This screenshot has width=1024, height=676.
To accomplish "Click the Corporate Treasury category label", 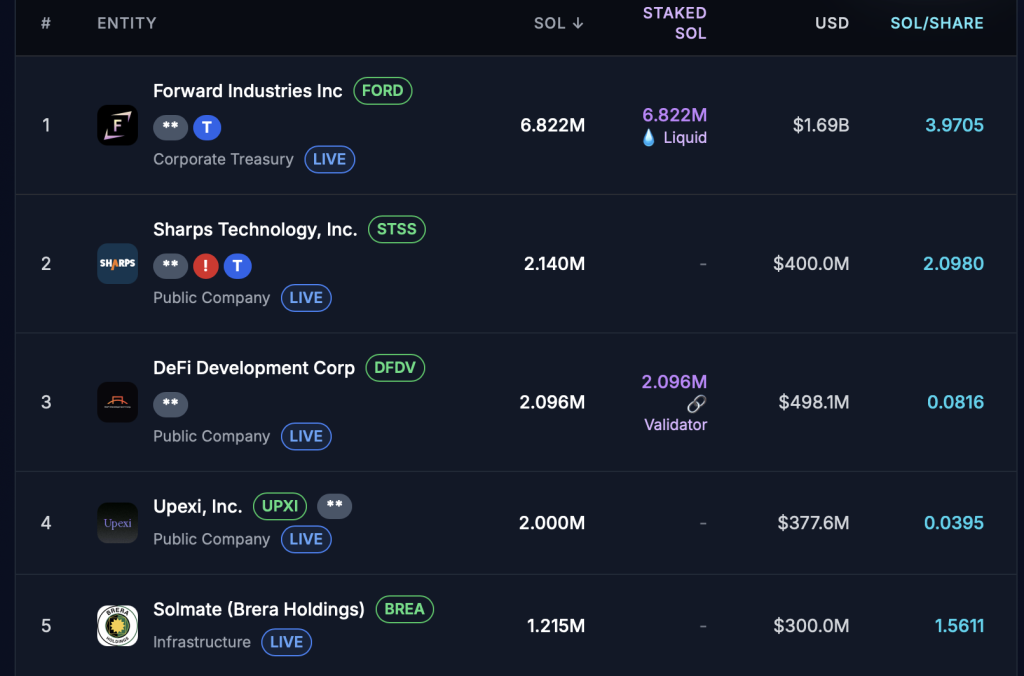I will click(x=223, y=159).
